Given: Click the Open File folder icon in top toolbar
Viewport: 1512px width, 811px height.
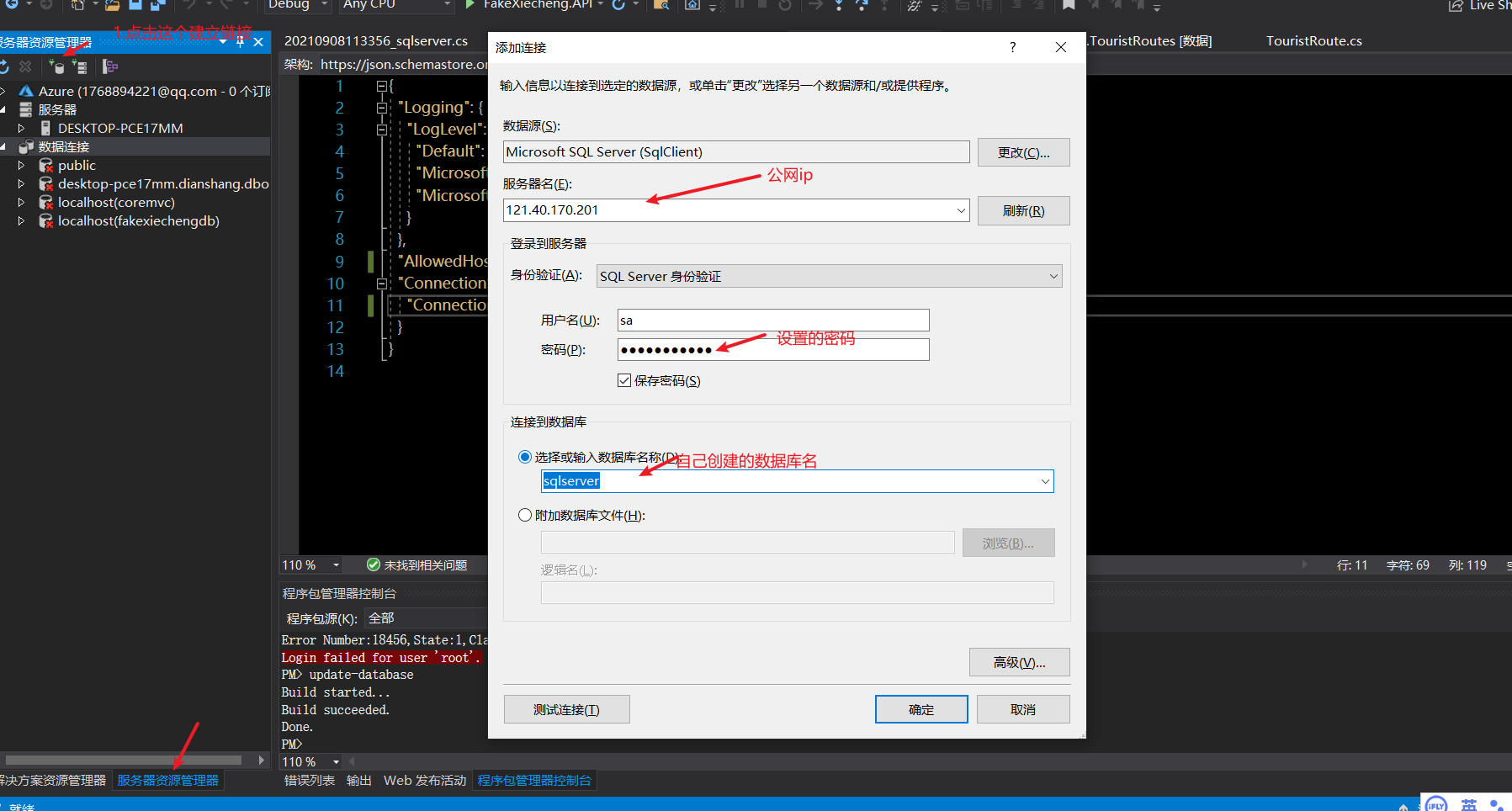Looking at the screenshot, I should pos(112,5).
